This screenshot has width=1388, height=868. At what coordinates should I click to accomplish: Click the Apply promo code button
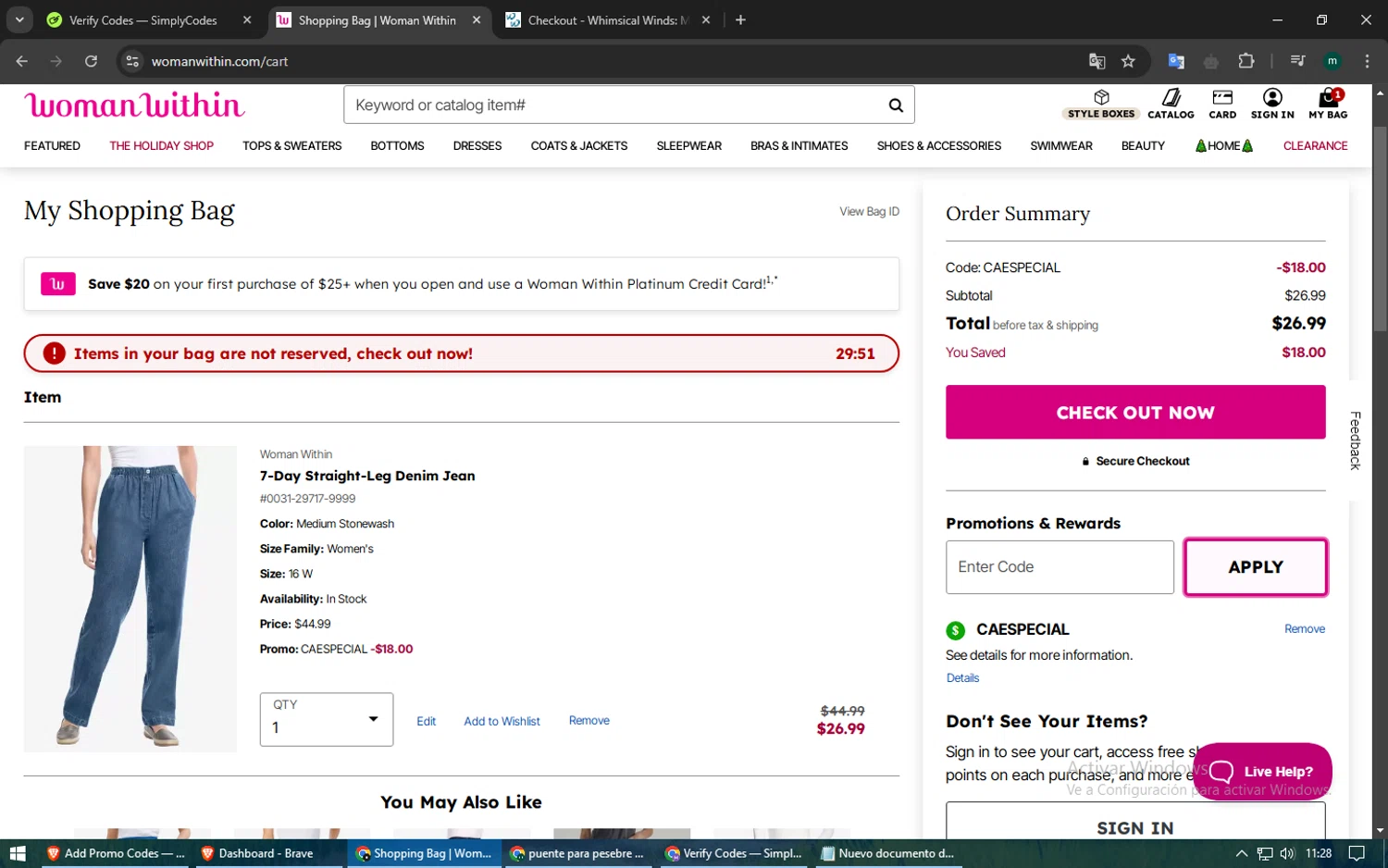coord(1256,566)
